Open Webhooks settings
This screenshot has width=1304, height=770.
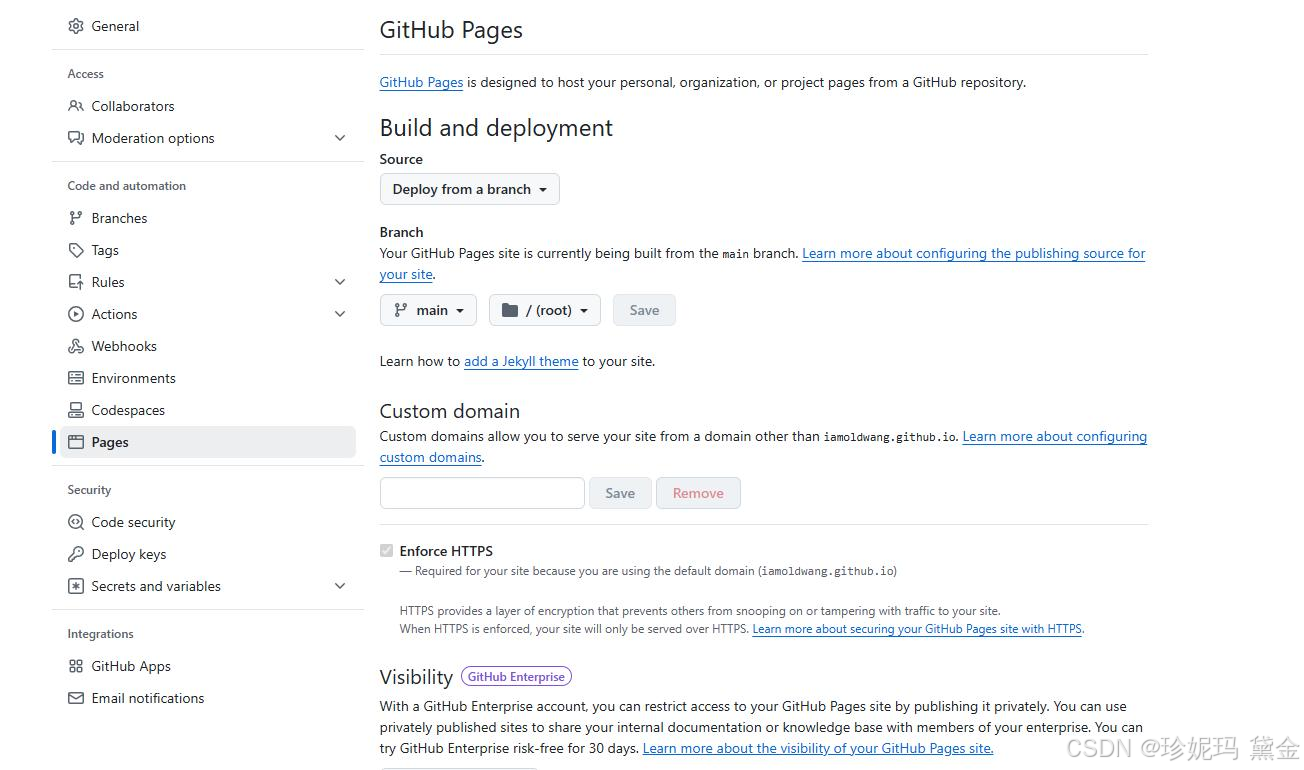coord(207,346)
